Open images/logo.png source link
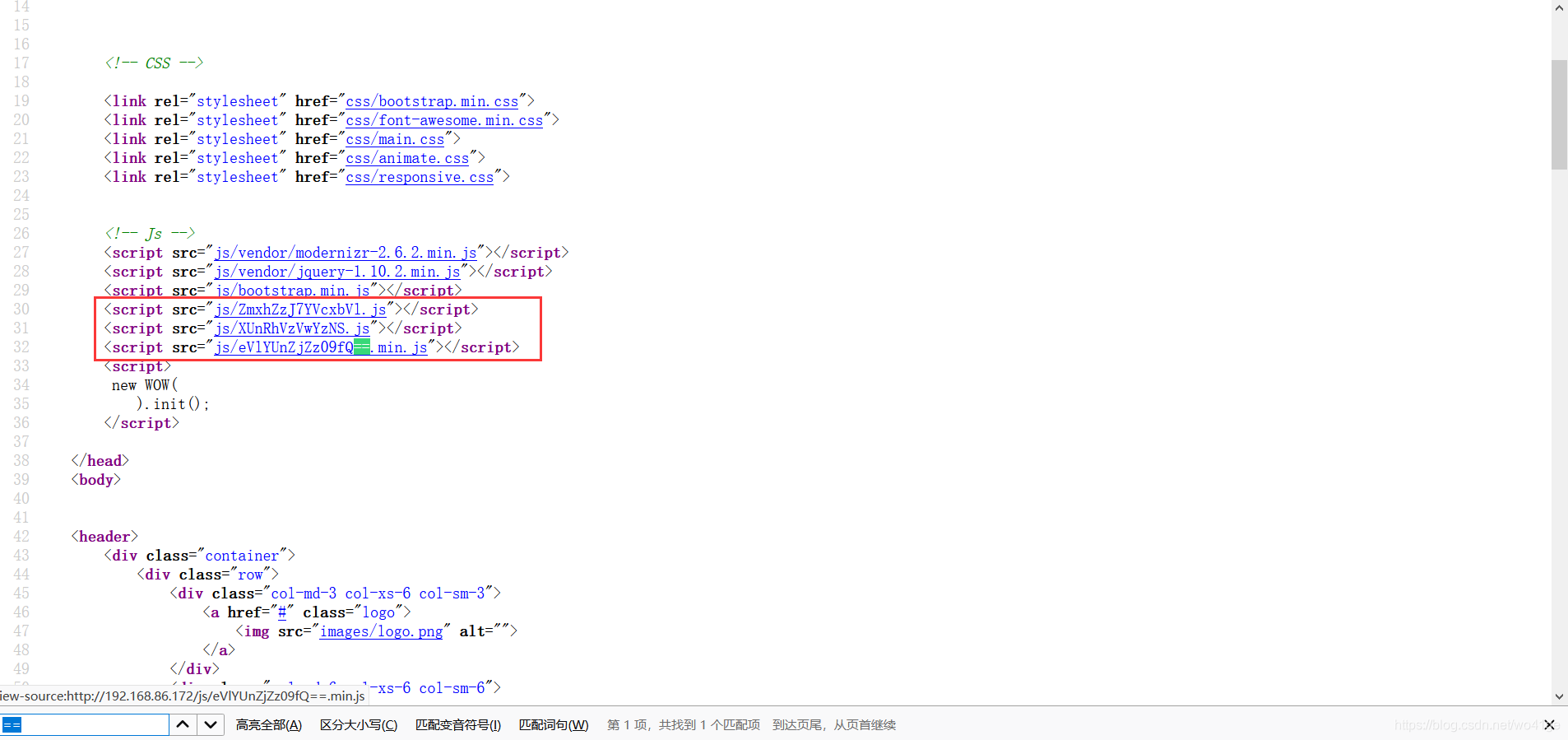This screenshot has width=1568, height=740. click(382, 631)
